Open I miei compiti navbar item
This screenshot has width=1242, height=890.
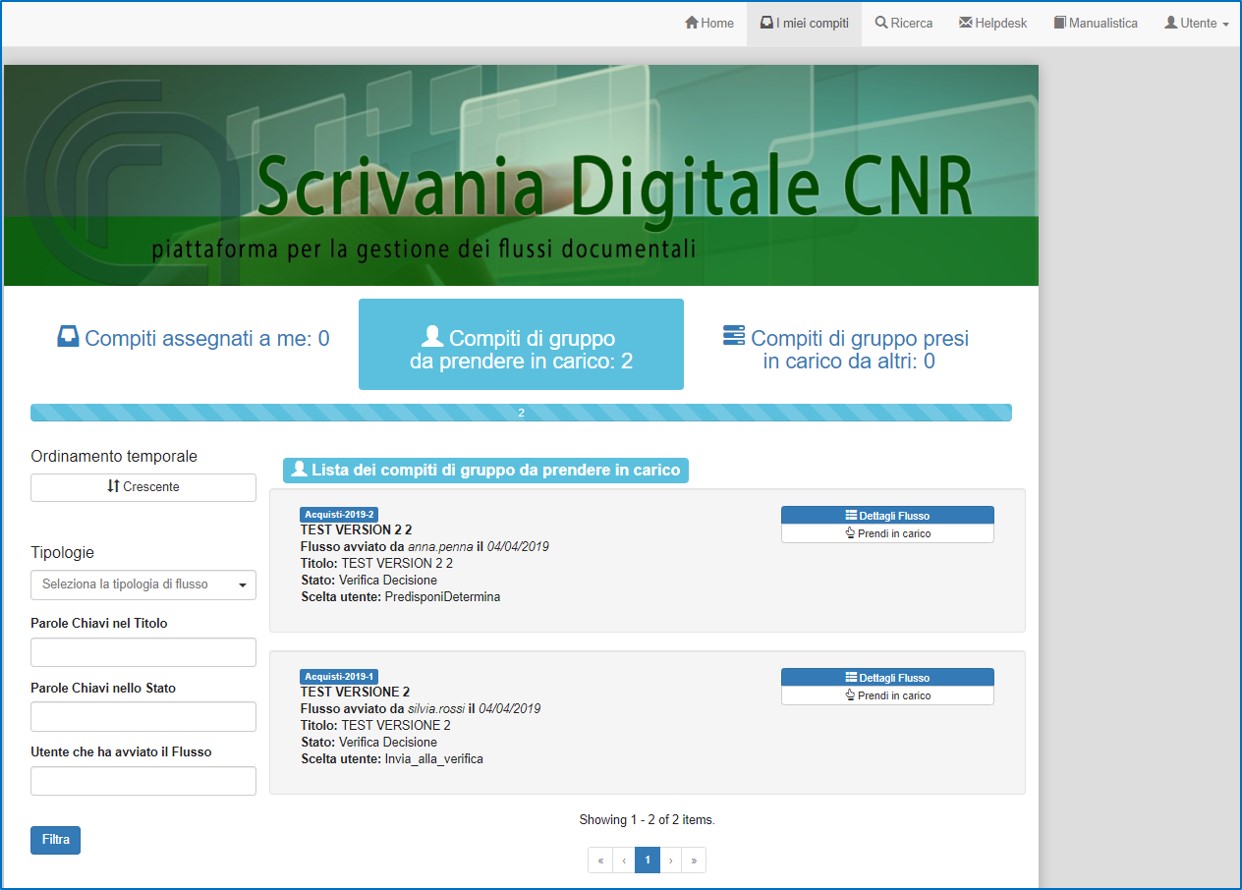point(804,23)
